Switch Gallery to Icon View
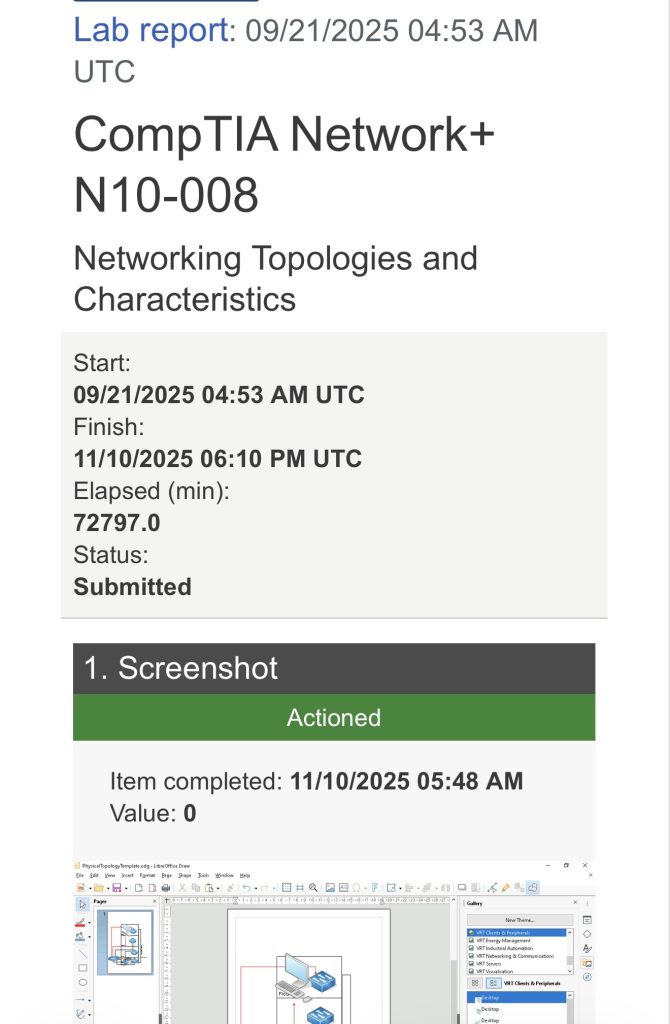 tap(475, 983)
